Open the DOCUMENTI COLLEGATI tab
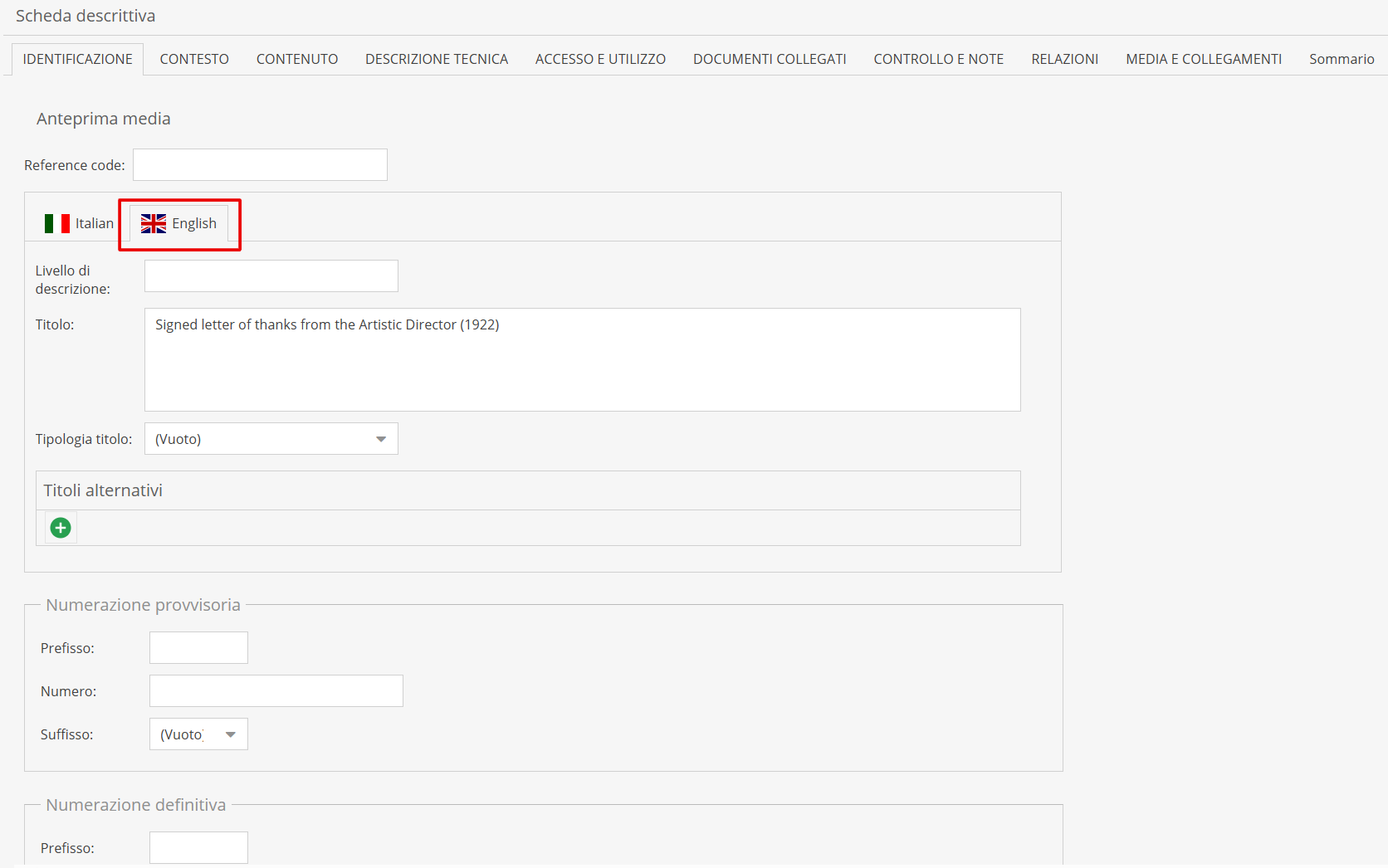This screenshot has width=1388, height=868. [x=770, y=59]
